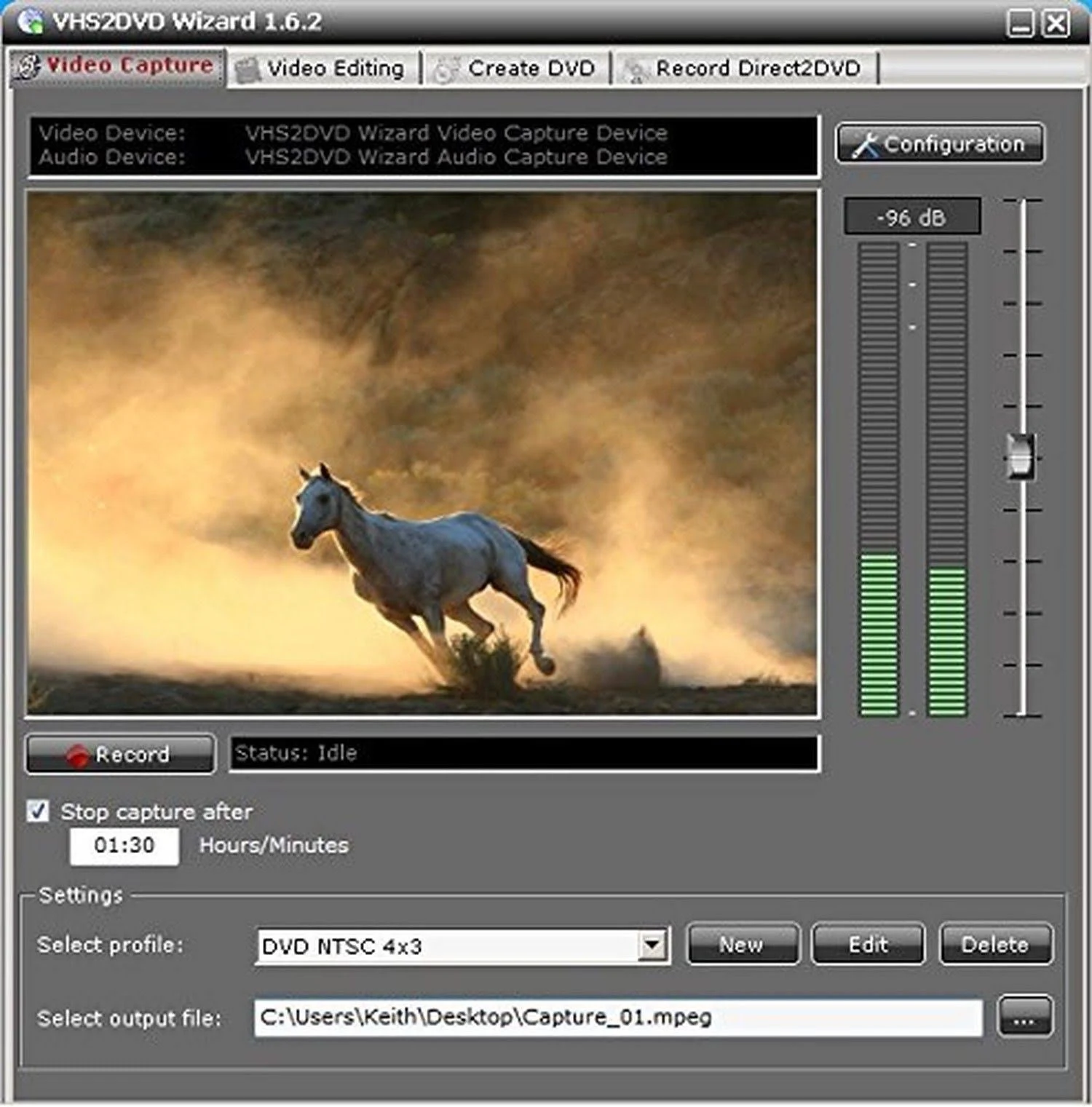Image resolution: width=1092 pixels, height=1107 pixels.
Task: Select the Record Direct2DVD tab
Action: [746, 69]
